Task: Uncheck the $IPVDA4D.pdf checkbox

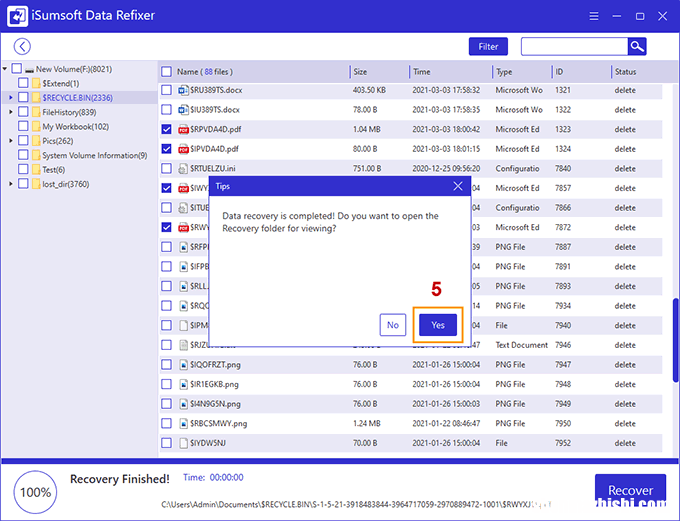Action: pos(167,149)
